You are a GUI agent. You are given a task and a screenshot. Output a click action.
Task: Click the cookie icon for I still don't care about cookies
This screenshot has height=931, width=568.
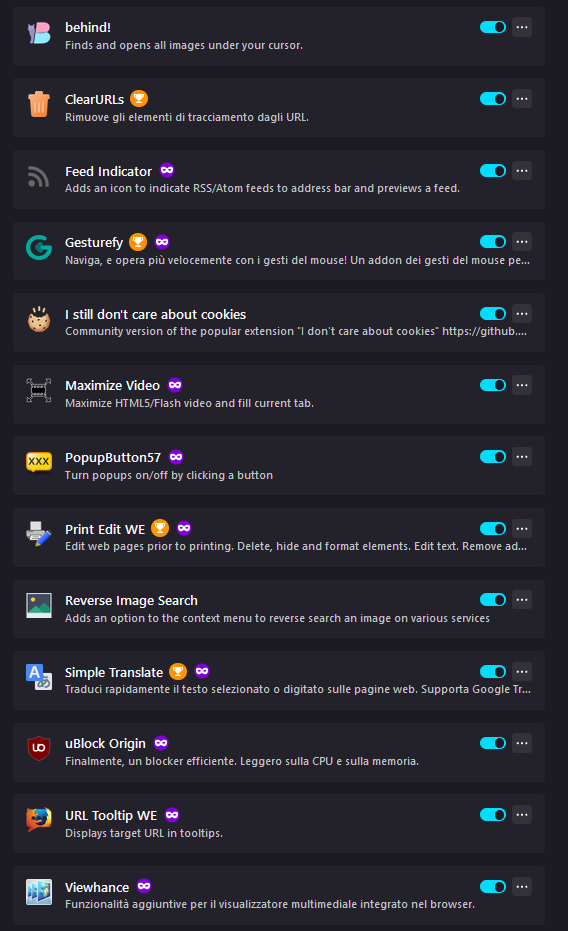click(39, 319)
